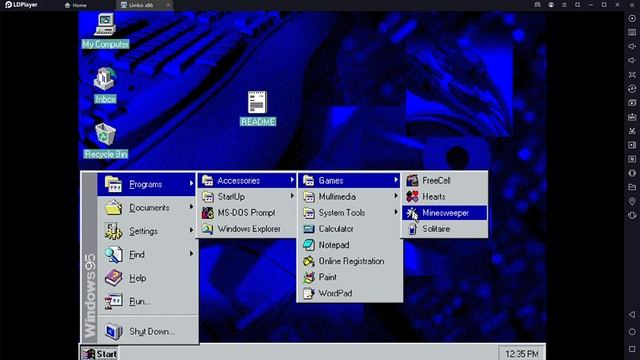The height and width of the screenshot is (360, 640).
Task: Choose Run... in Start menu
Action: (x=147, y=302)
